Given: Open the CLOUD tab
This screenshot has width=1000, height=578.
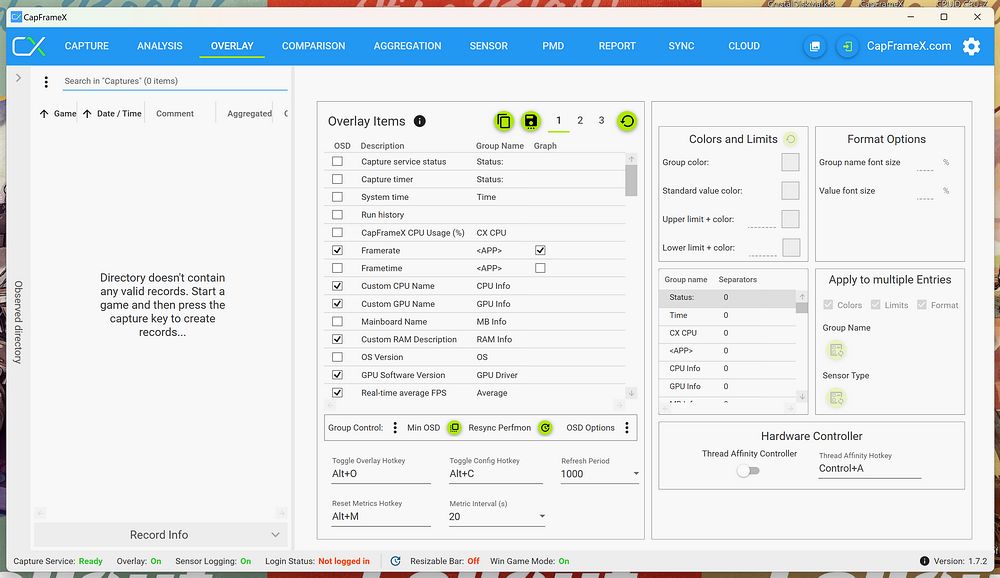Looking at the screenshot, I should (x=744, y=46).
